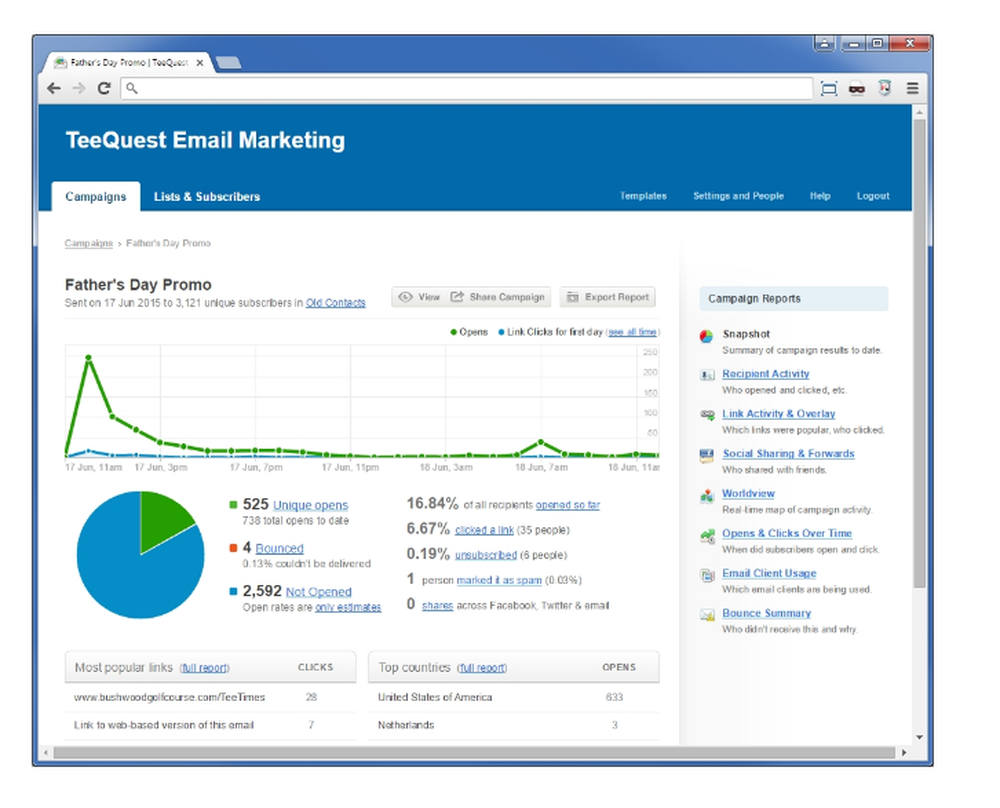Open Settings and People
The width and height of the screenshot is (1000, 808).
tap(738, 196)
